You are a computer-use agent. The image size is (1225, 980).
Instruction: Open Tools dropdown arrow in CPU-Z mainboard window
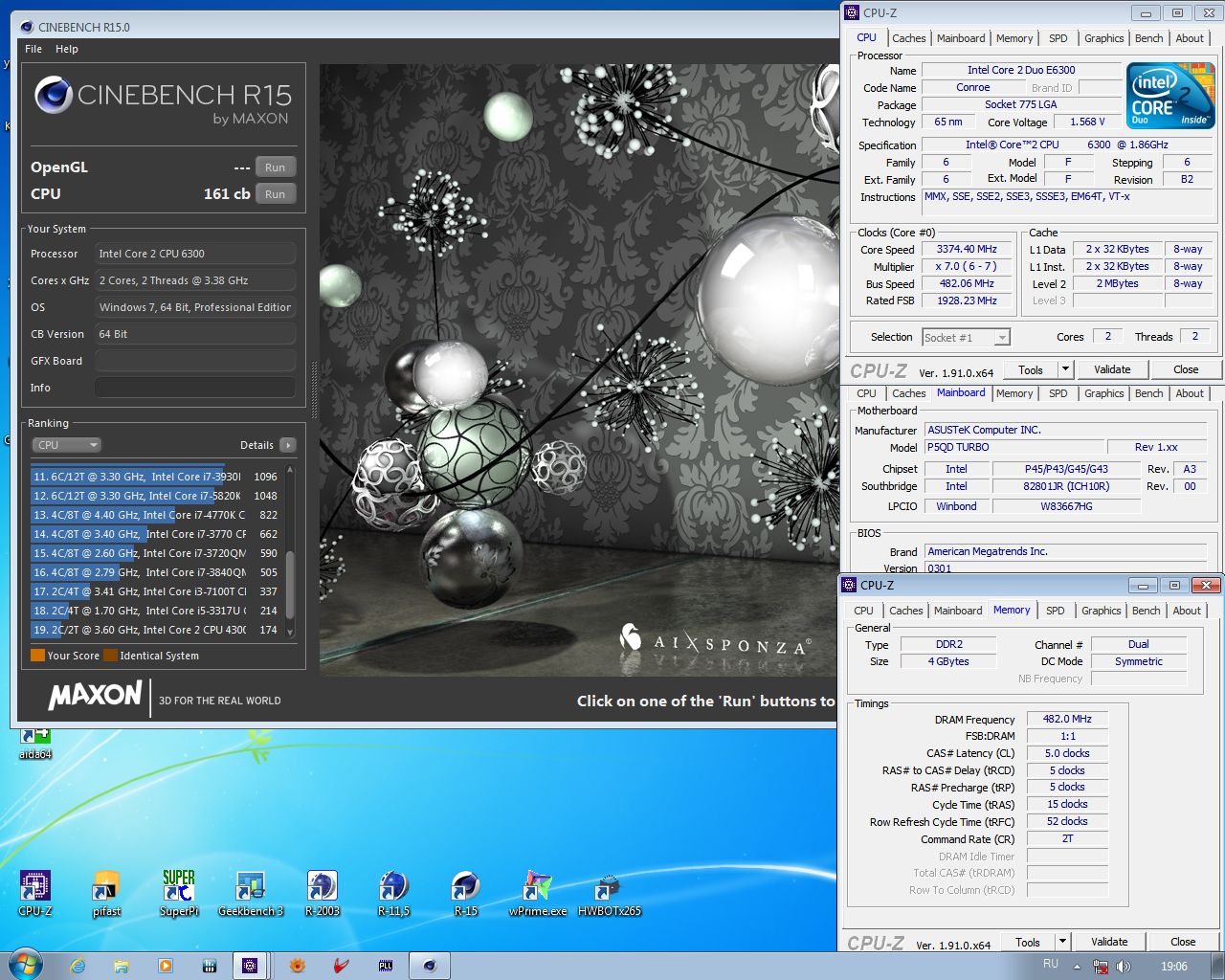tap(1064, 369)
